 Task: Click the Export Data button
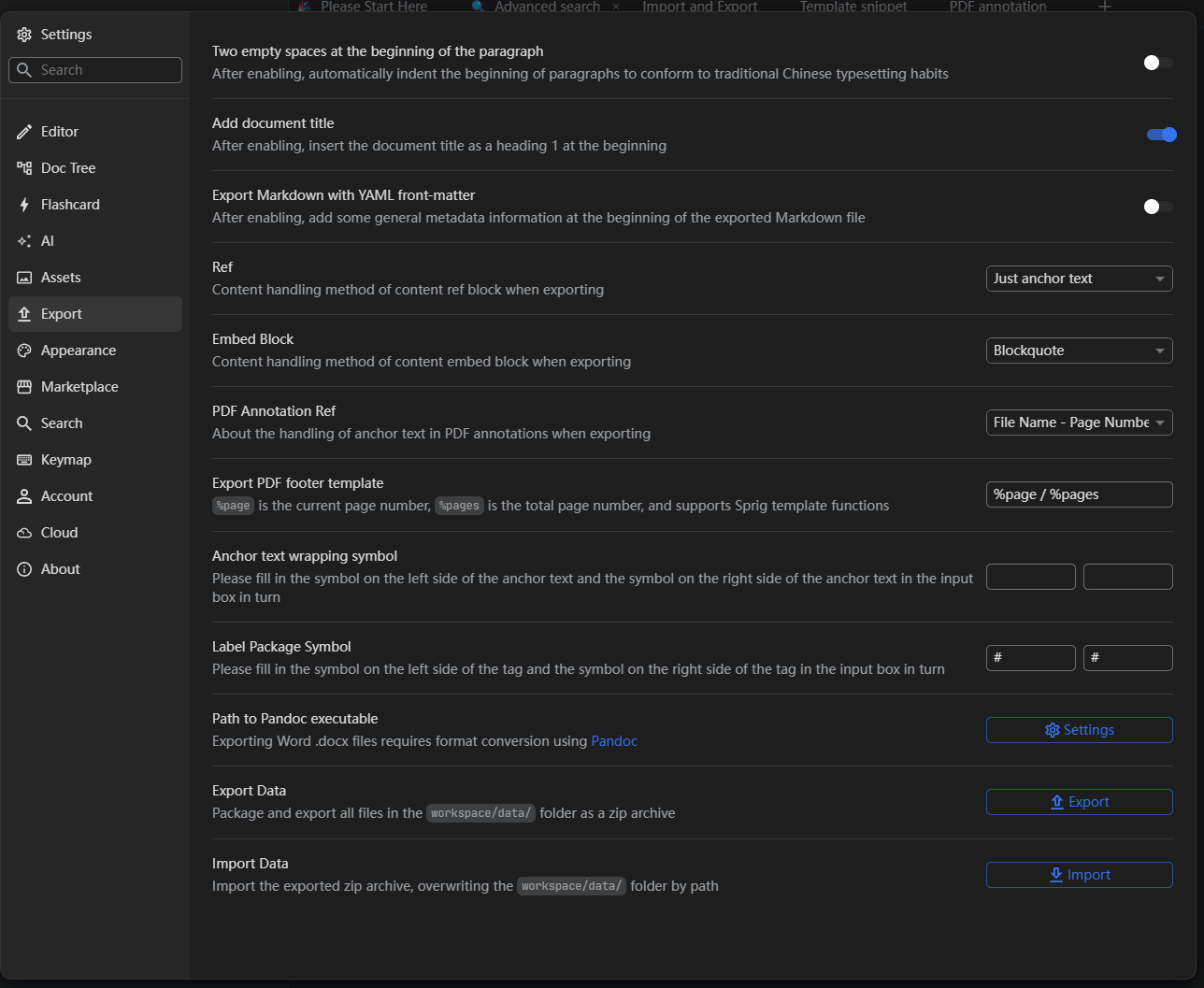pos(1079,802)
